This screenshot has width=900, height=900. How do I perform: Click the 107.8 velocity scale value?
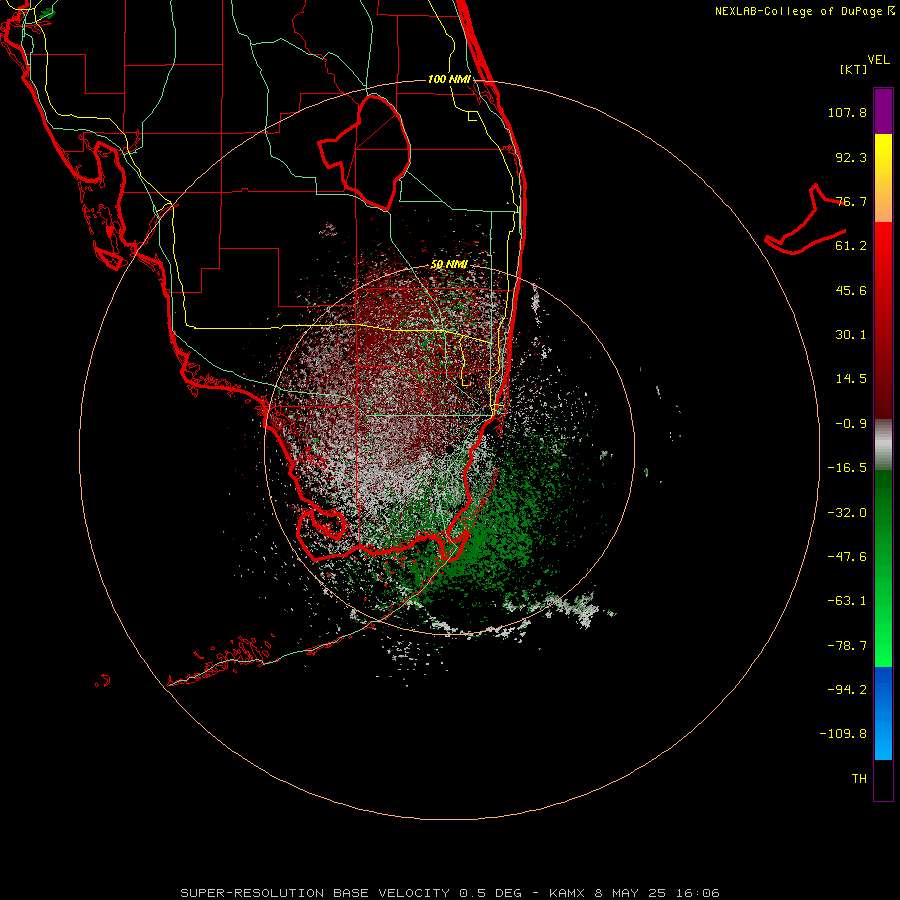click(847, 112)
